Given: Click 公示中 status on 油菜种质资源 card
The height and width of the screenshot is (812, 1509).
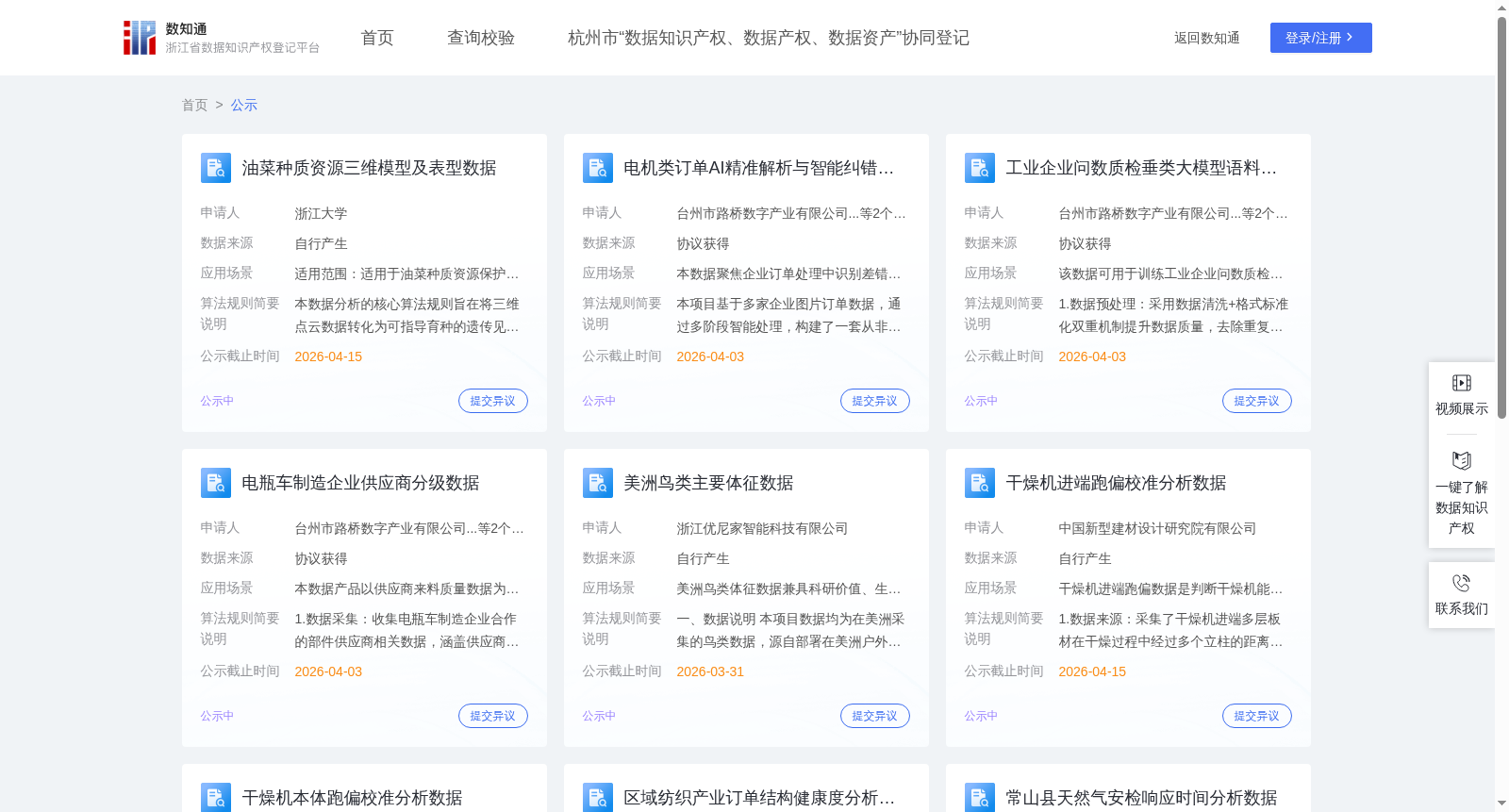Looking at the screenshot, I should 217,401.
